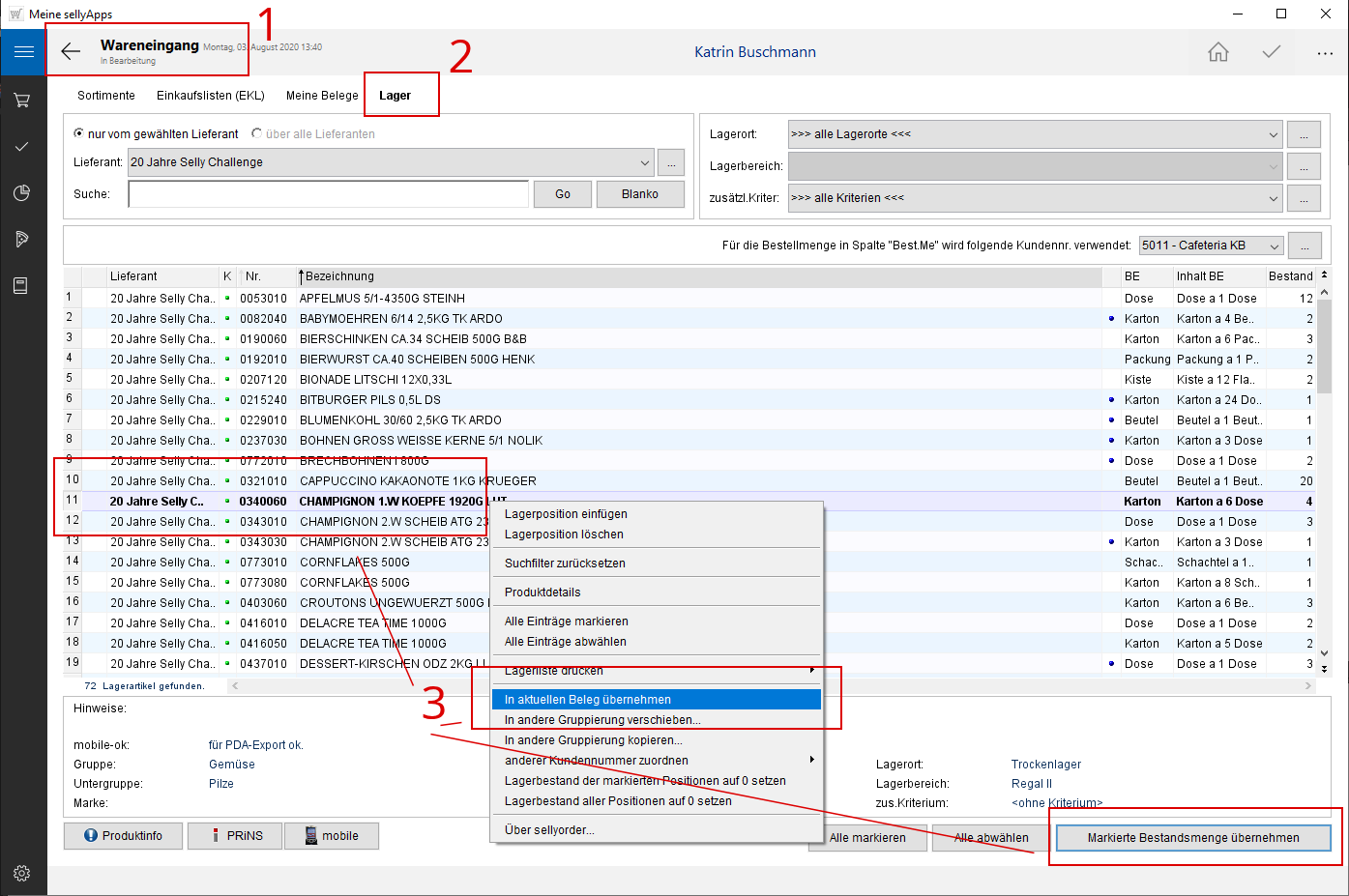Open the hamburger menu in the sidebar
The width and height of the screenshot is (1349, 896).
pyautogui.click(x=23, y=52)
